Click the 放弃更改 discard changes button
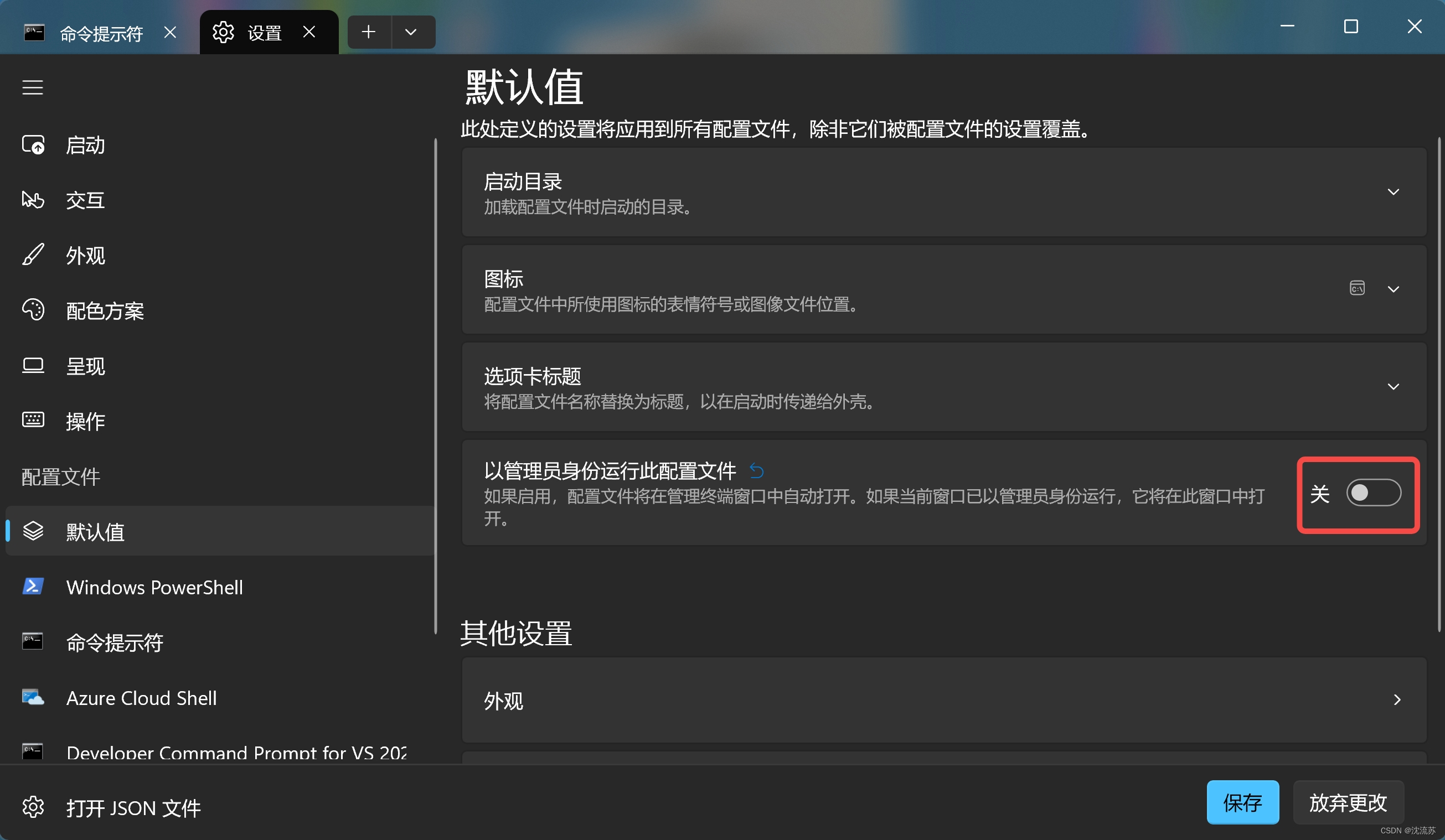 click(1348, 802)
